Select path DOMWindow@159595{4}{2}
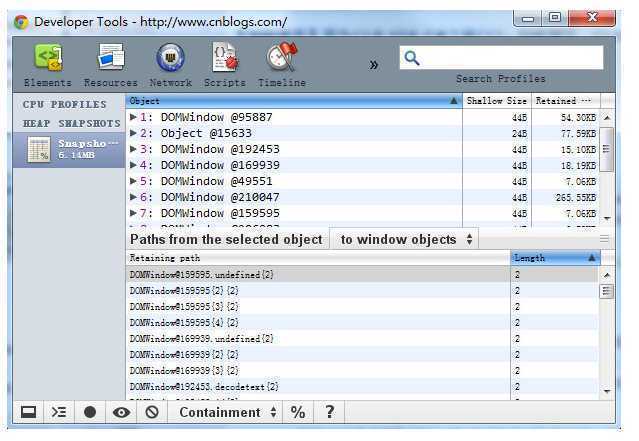 pos(362,323)
